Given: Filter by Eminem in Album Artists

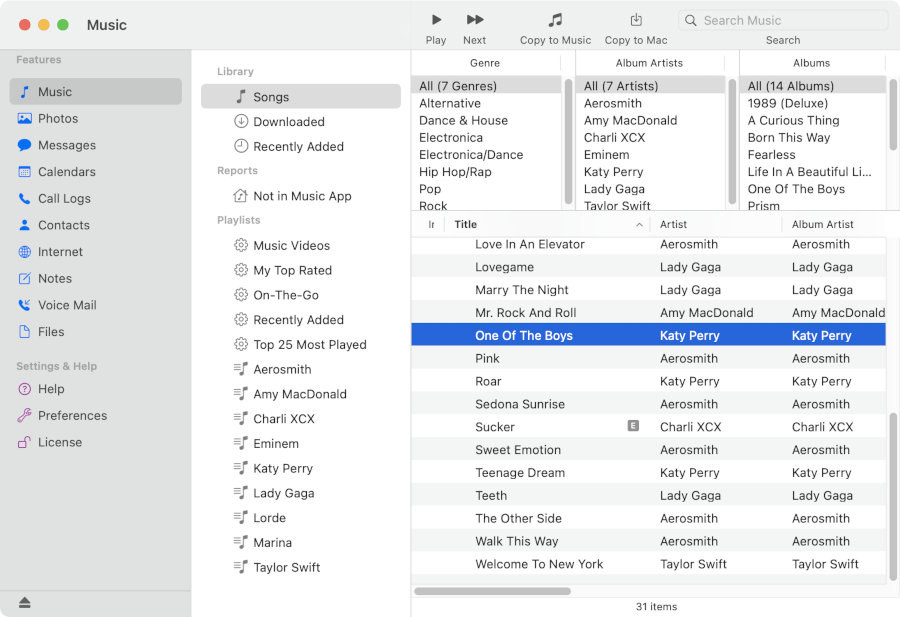Looking at the screenshot, I should [x=650, y=155].
